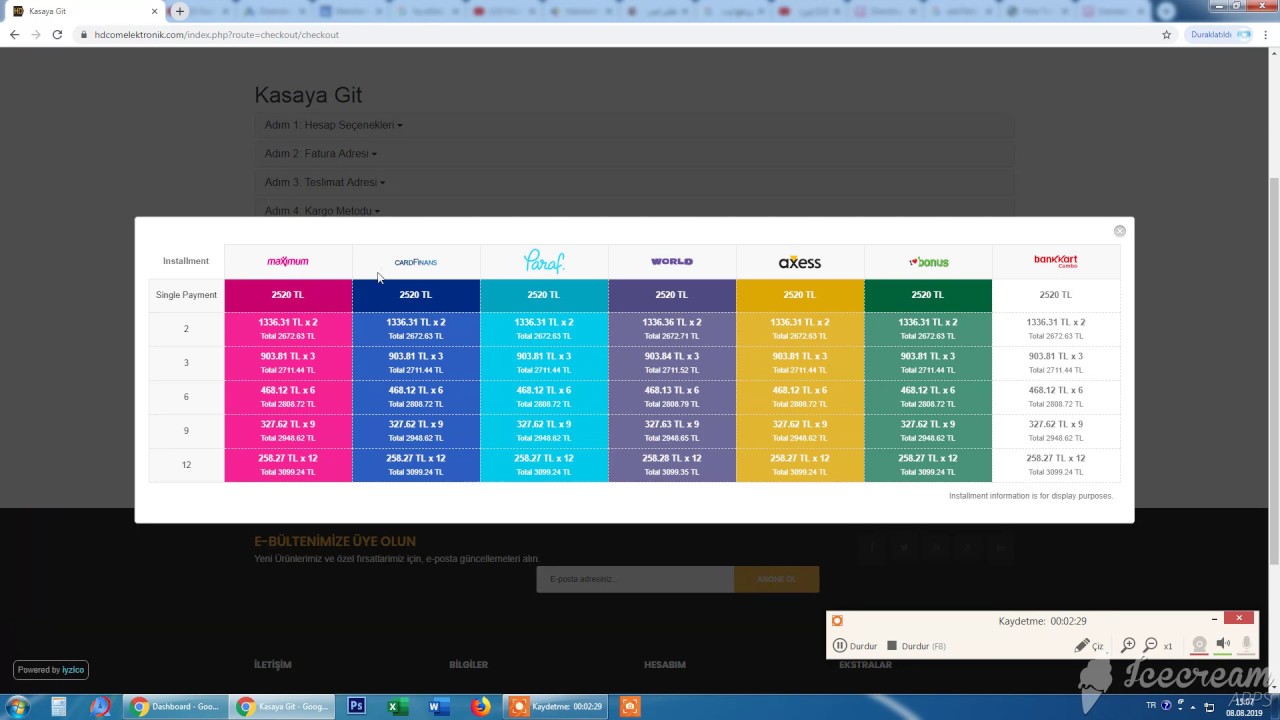This screenshot has width=1280, height=720.
Task: Click the Paraf card logo
Action: pyautogui.click(x=544, y=261)
